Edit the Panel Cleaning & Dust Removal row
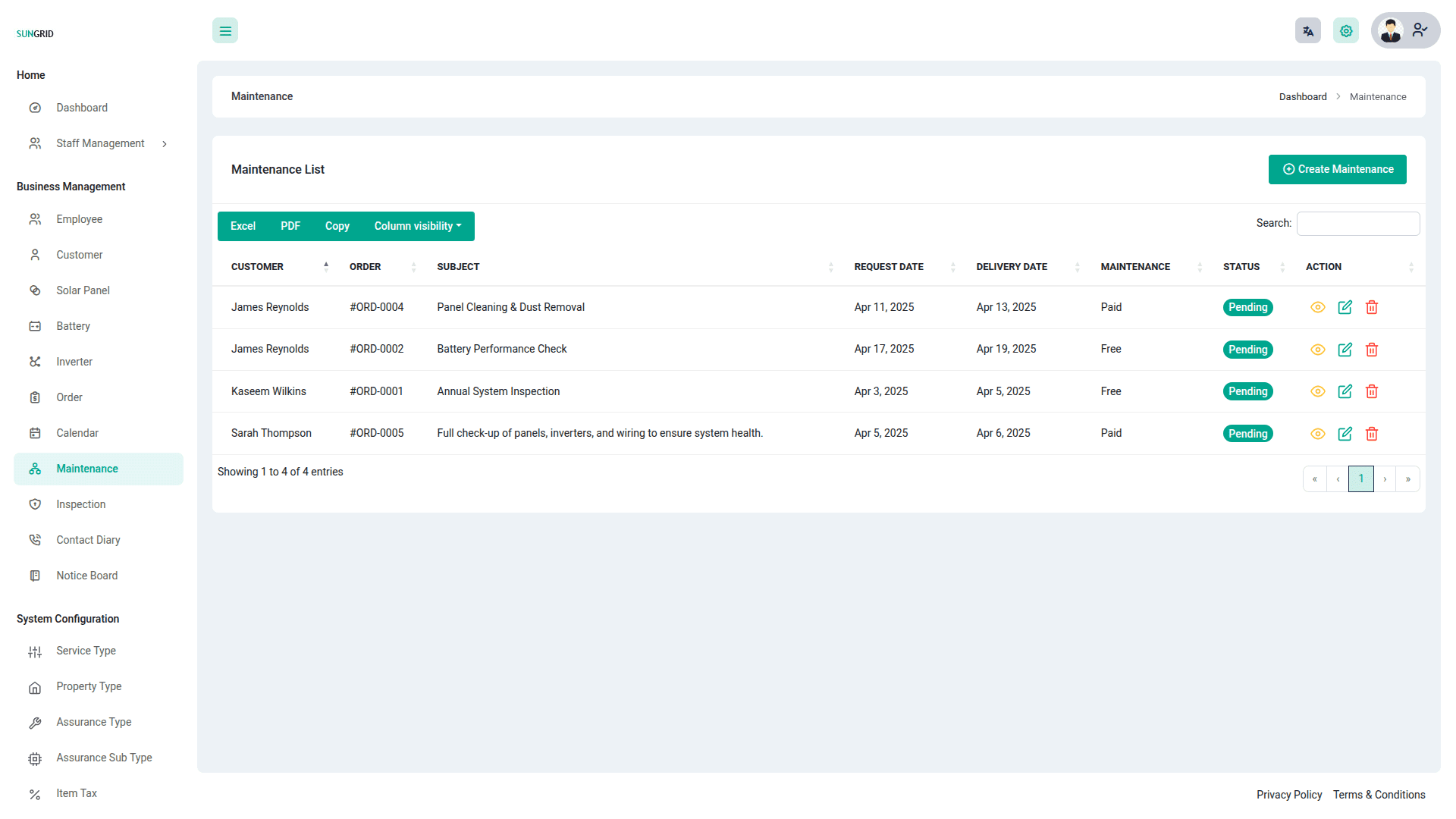1456x819 pixels. click(1345, 307)
